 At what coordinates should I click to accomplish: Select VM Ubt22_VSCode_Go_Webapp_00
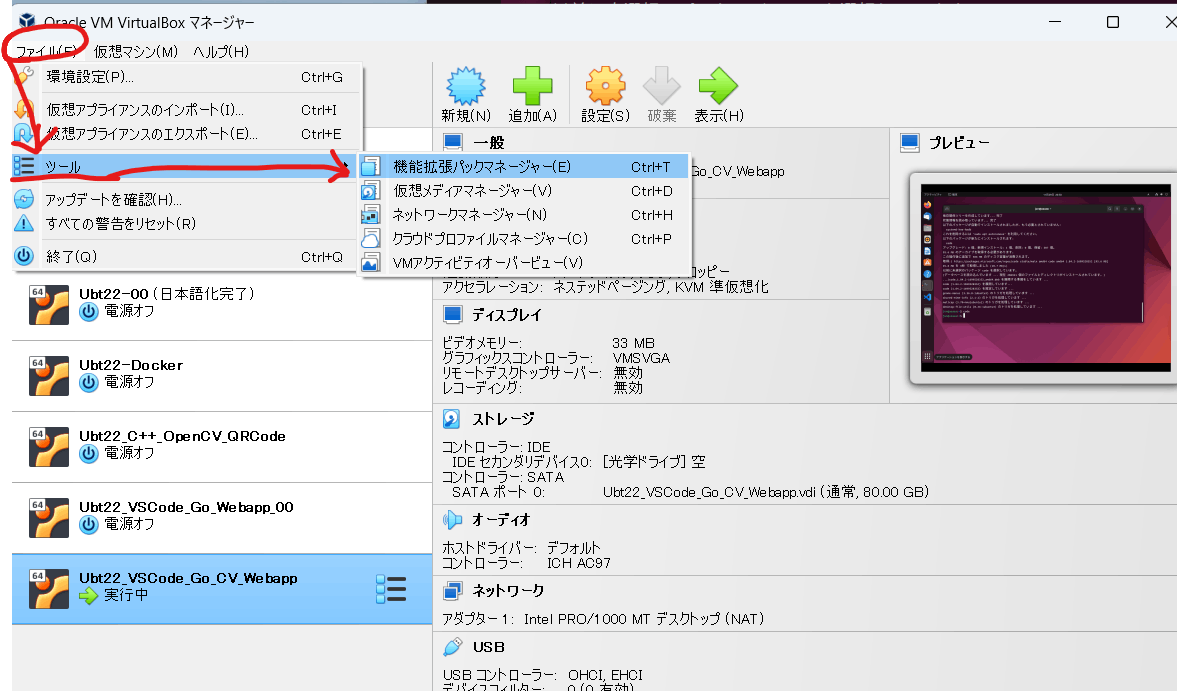point(222,518)
